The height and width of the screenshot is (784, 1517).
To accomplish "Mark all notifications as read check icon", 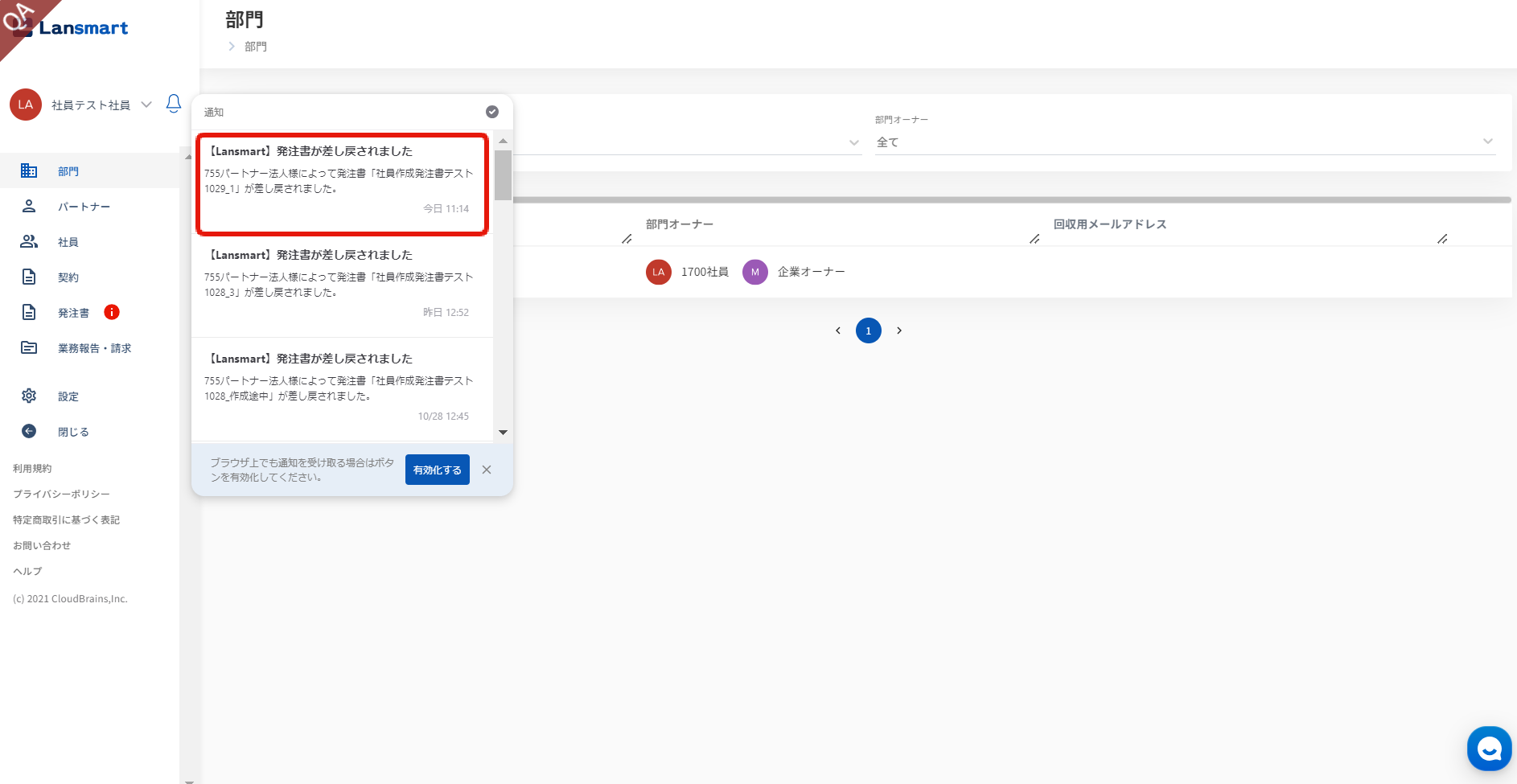I will 492,112.
